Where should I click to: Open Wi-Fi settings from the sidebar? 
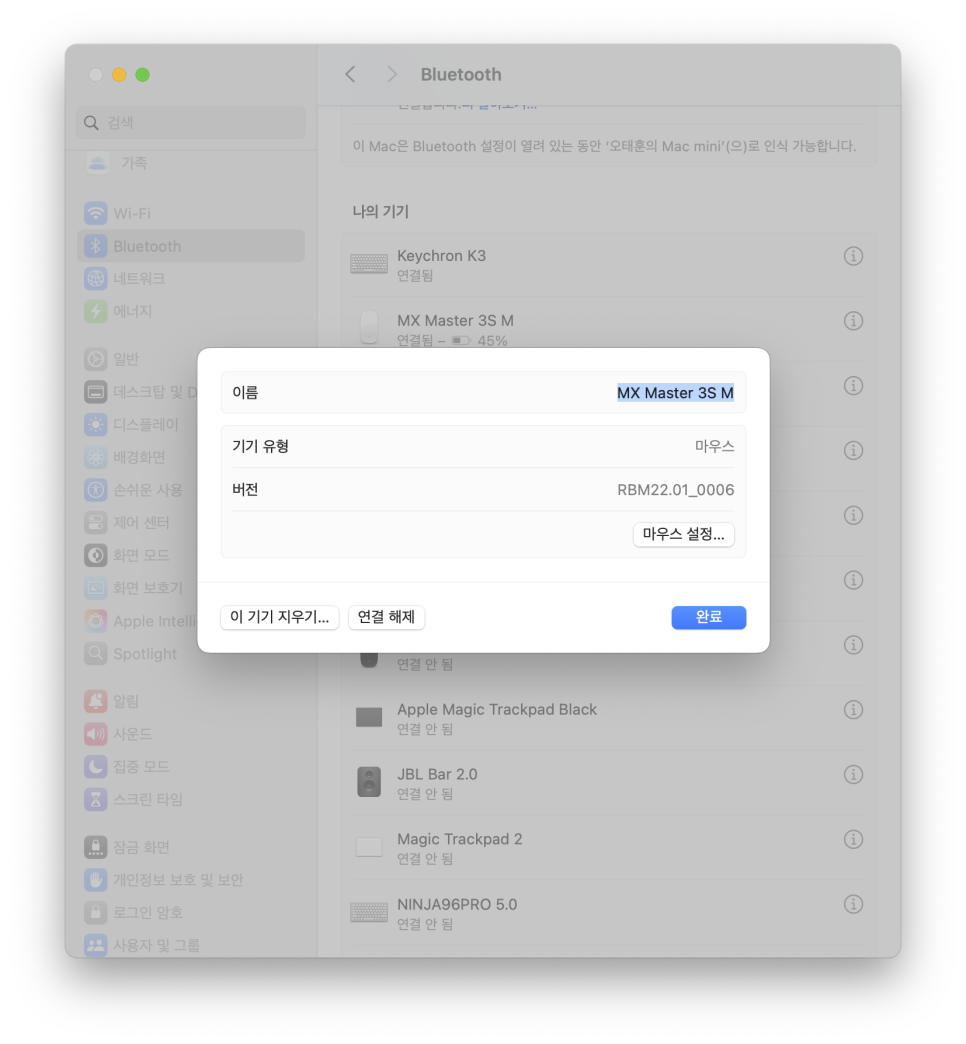tap(191, 214)
